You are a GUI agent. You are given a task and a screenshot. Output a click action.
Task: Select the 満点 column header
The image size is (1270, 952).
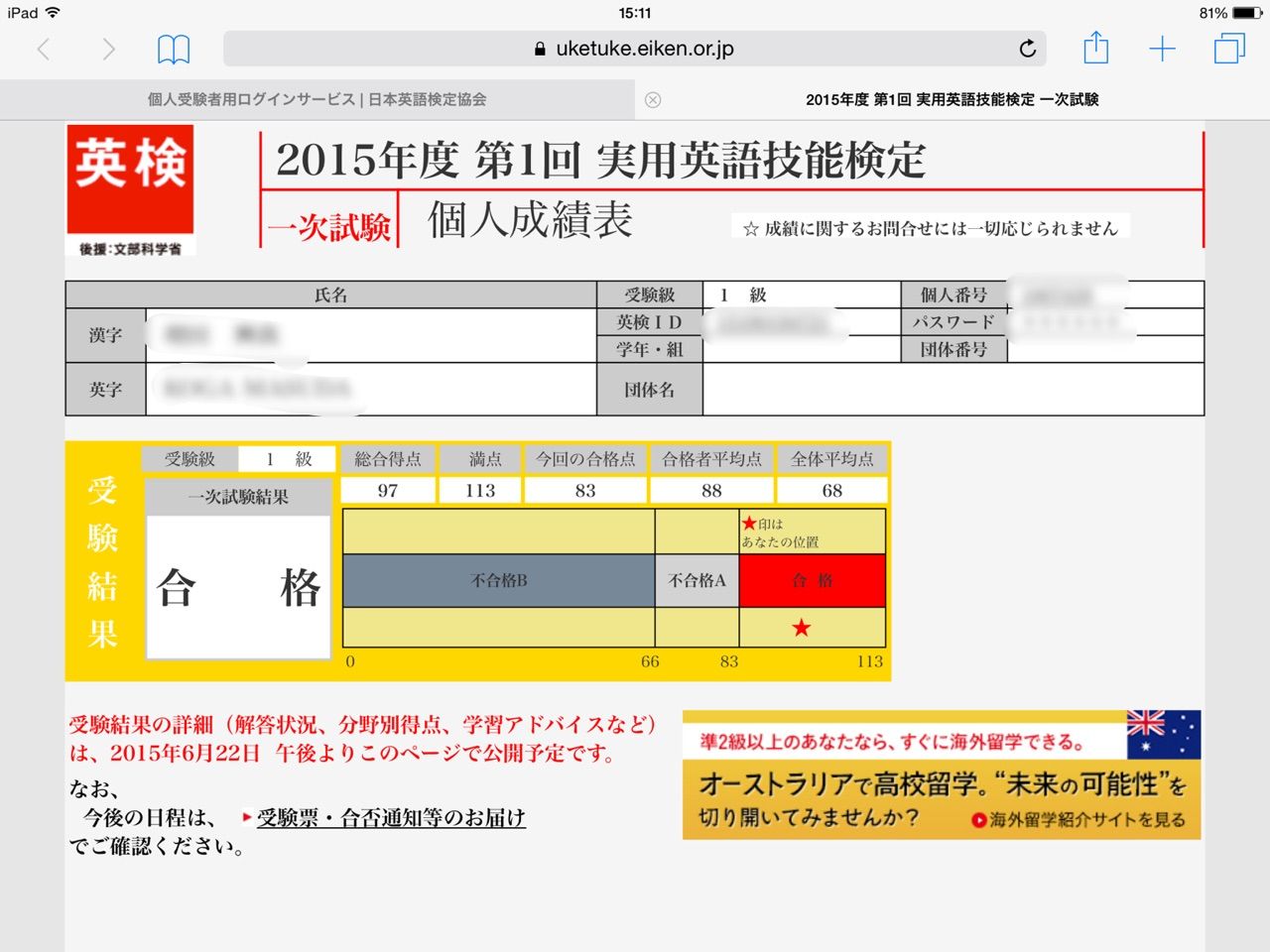pos(480,459)
